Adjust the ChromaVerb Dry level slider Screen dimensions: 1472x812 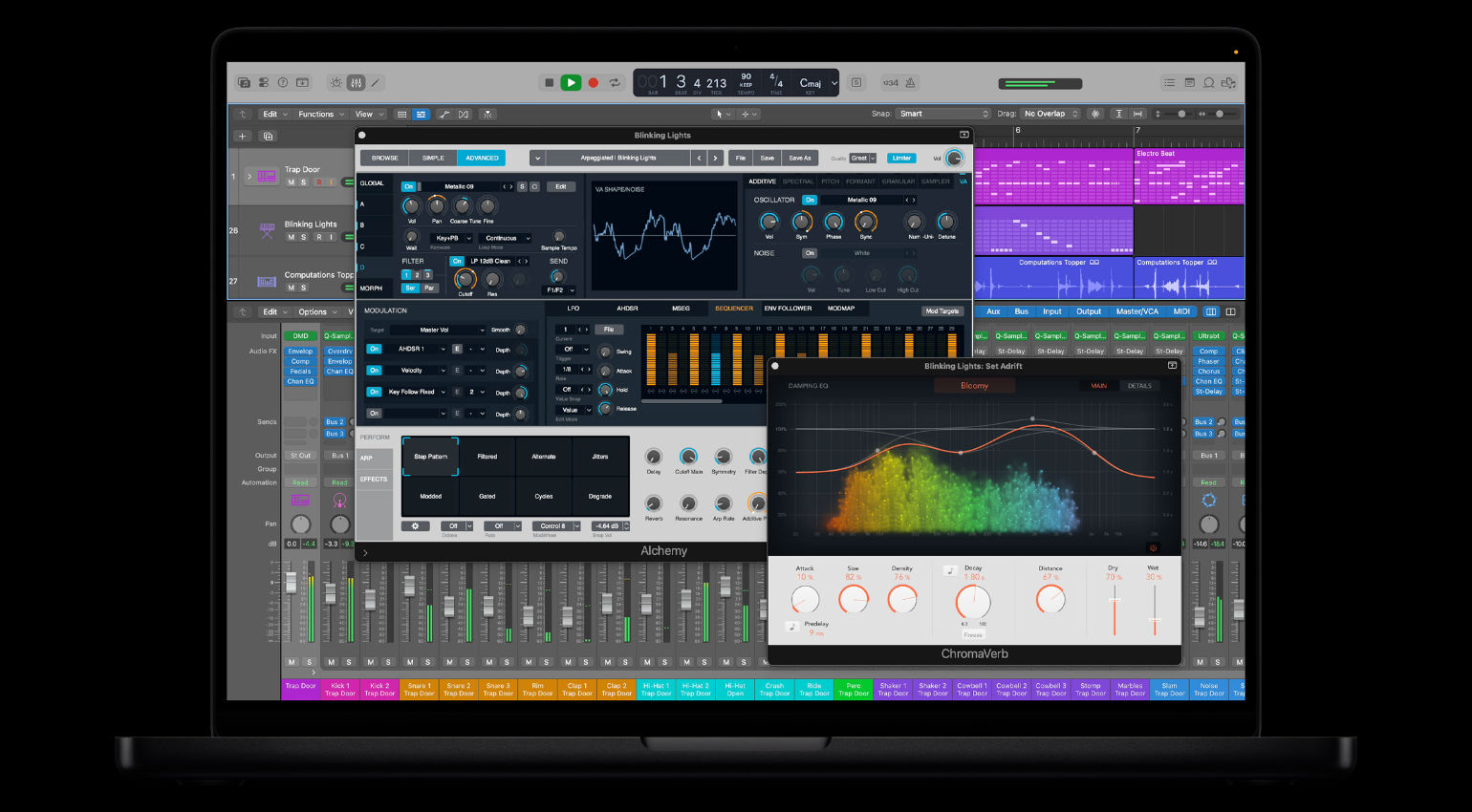pyautogui.click(x=1114, y=601)
